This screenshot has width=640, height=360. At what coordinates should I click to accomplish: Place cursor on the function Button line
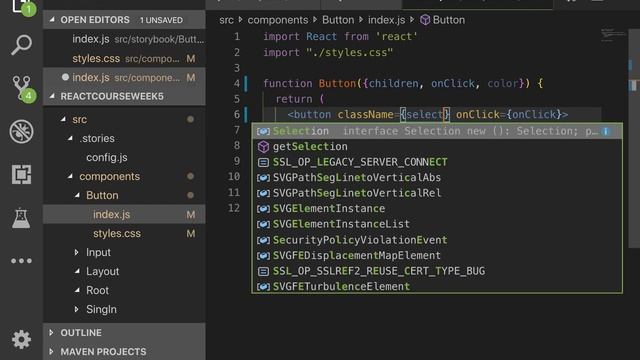pos(403,83)
